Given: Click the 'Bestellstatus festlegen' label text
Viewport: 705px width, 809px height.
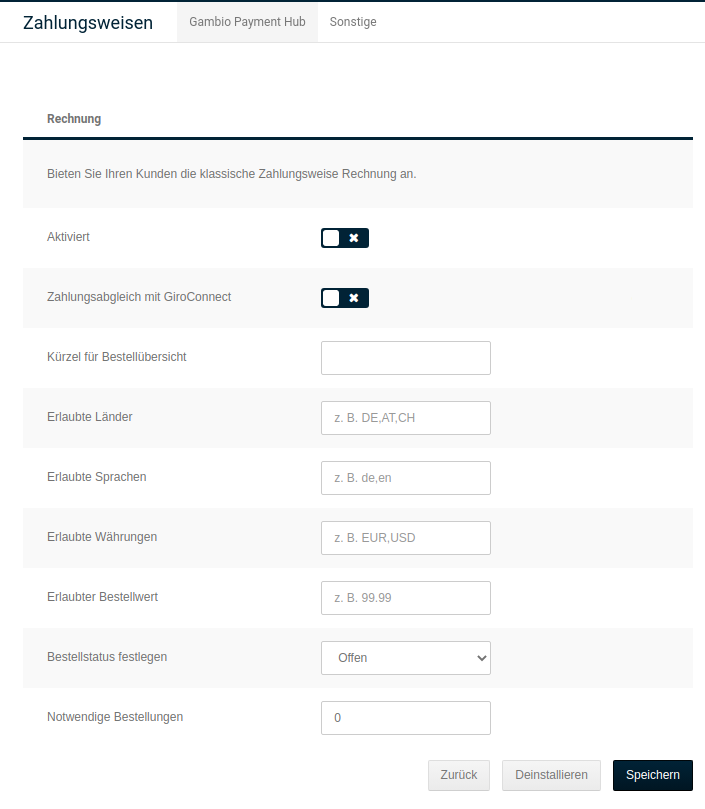Looking at the screenshot, I should point(107,657).
